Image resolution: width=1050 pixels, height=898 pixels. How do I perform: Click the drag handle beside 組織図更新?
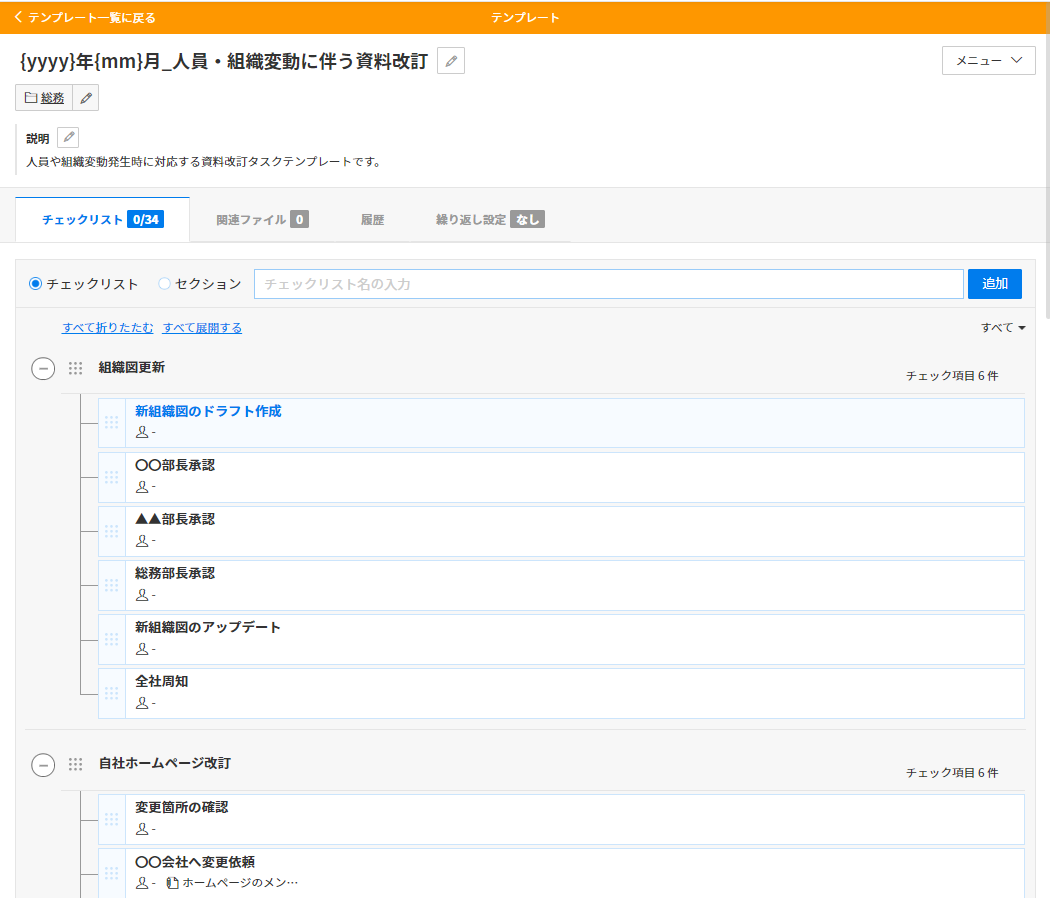pyautogui.click(x=75, y=368)
